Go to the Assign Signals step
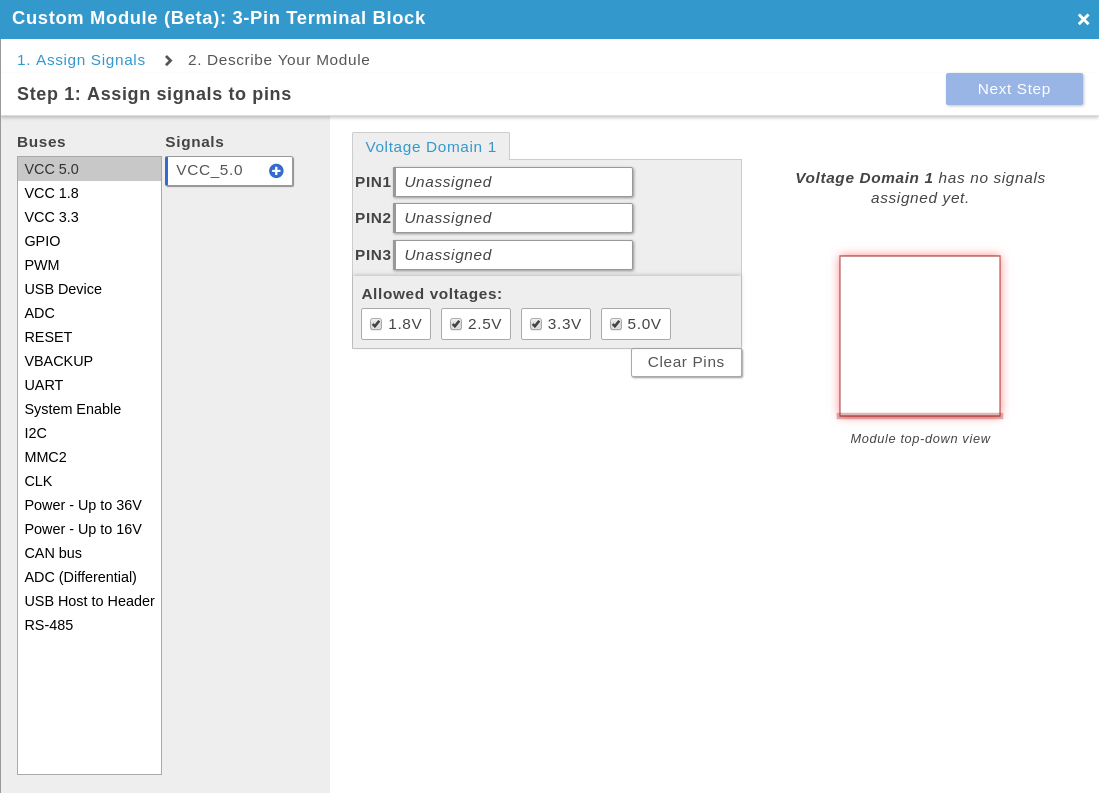The height and width of the screenshot is (793, 1099). (x=81, y=60)
